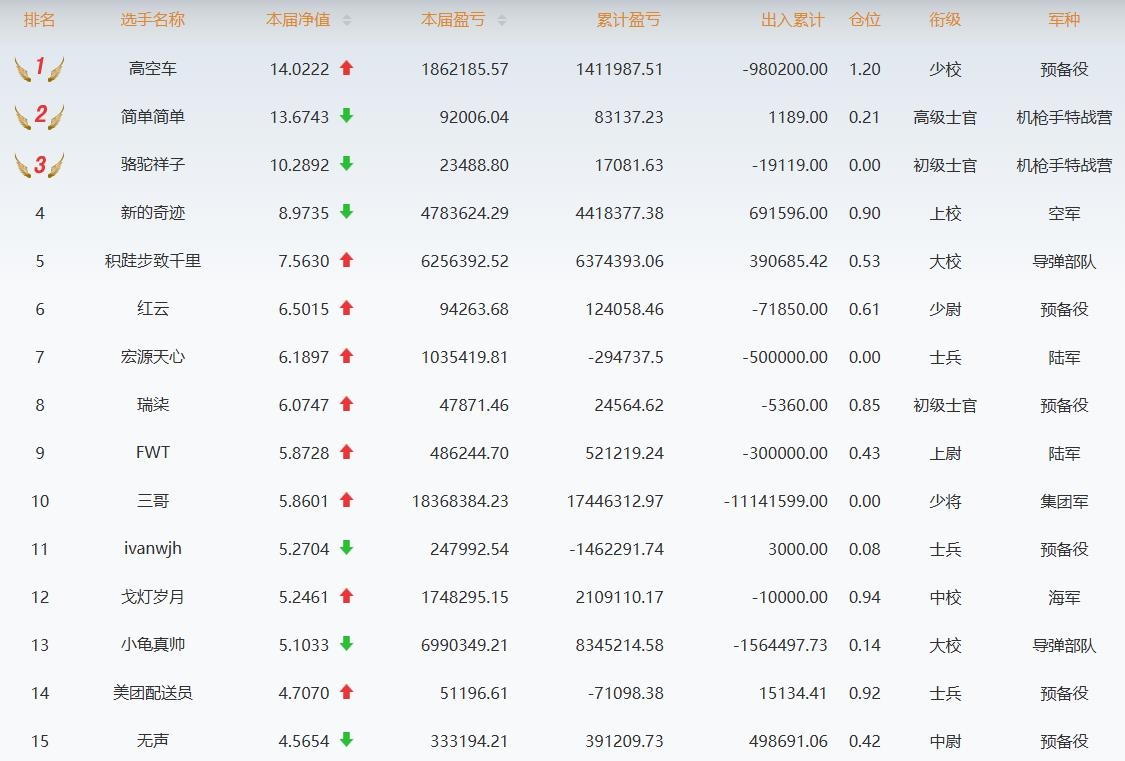Click green down arrow beside 13.6743
Image resolution: width=1125 pixels, height=761 pixels.
click(347, 116)
